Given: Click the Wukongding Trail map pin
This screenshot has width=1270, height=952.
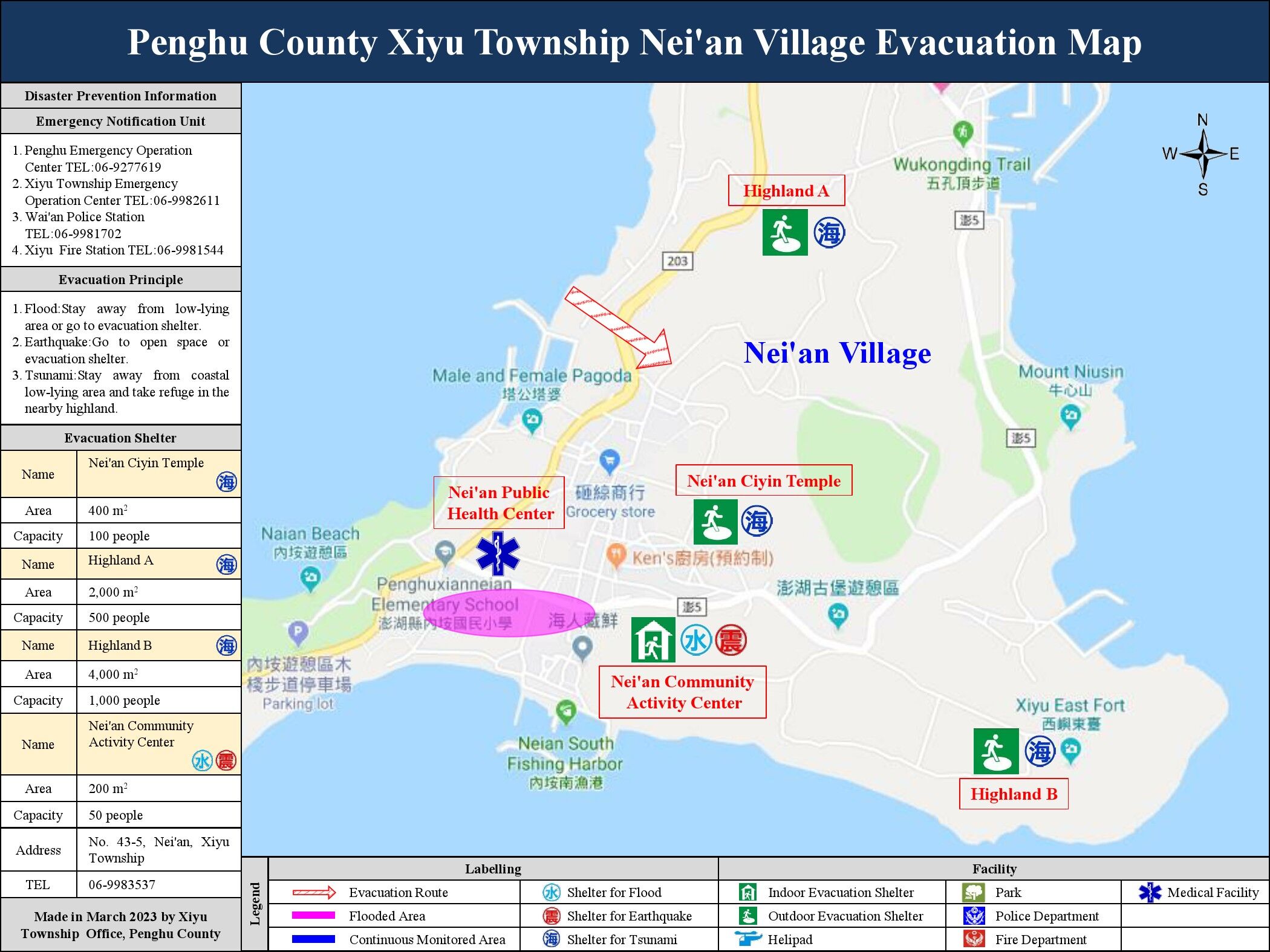Looking at the screenshot, I should [x=963, y=132].
